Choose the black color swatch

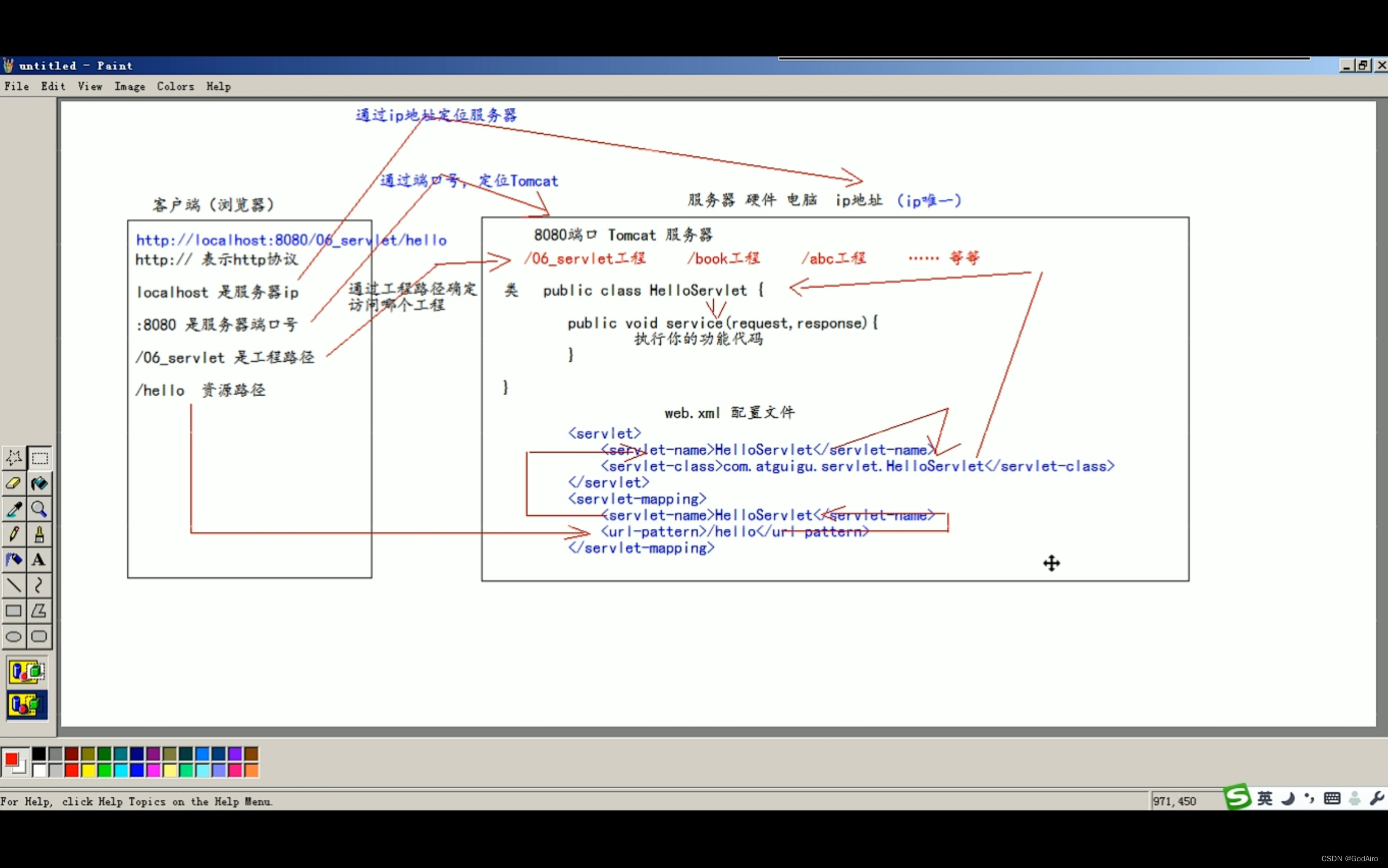point(39,754)
